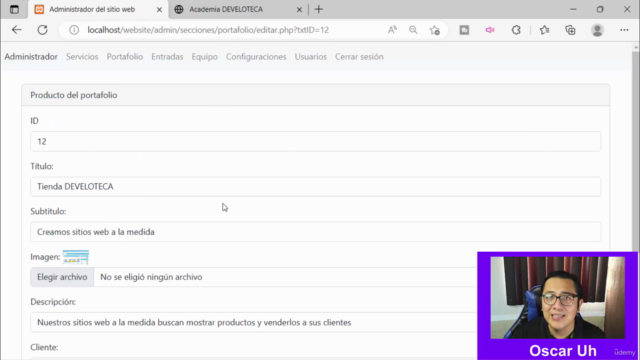Close the Academia DEVELOTECA tab

pos(299,9)
